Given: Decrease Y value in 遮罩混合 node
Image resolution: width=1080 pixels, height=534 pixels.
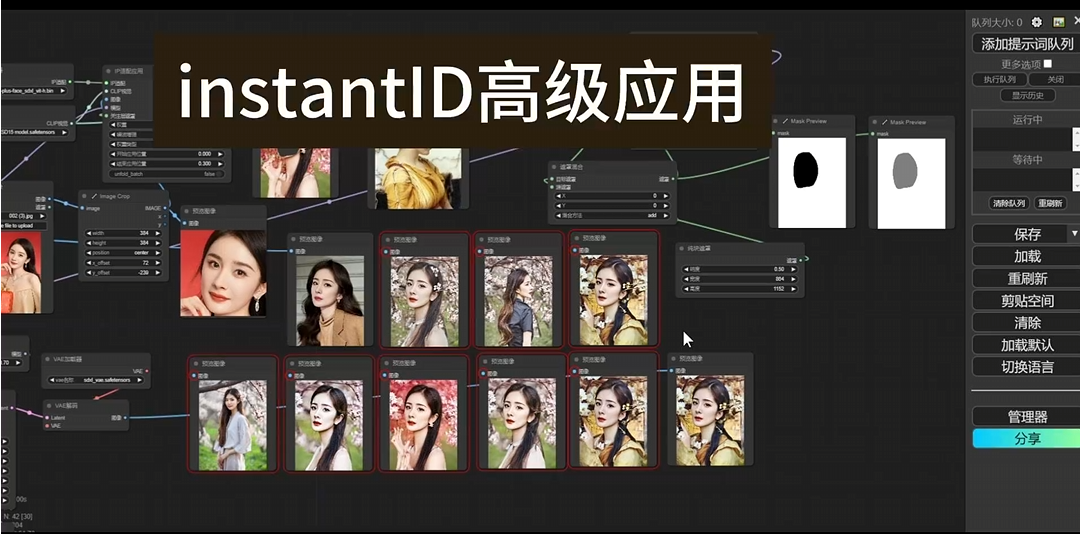Looking at the screenshot, I should 559,205.
